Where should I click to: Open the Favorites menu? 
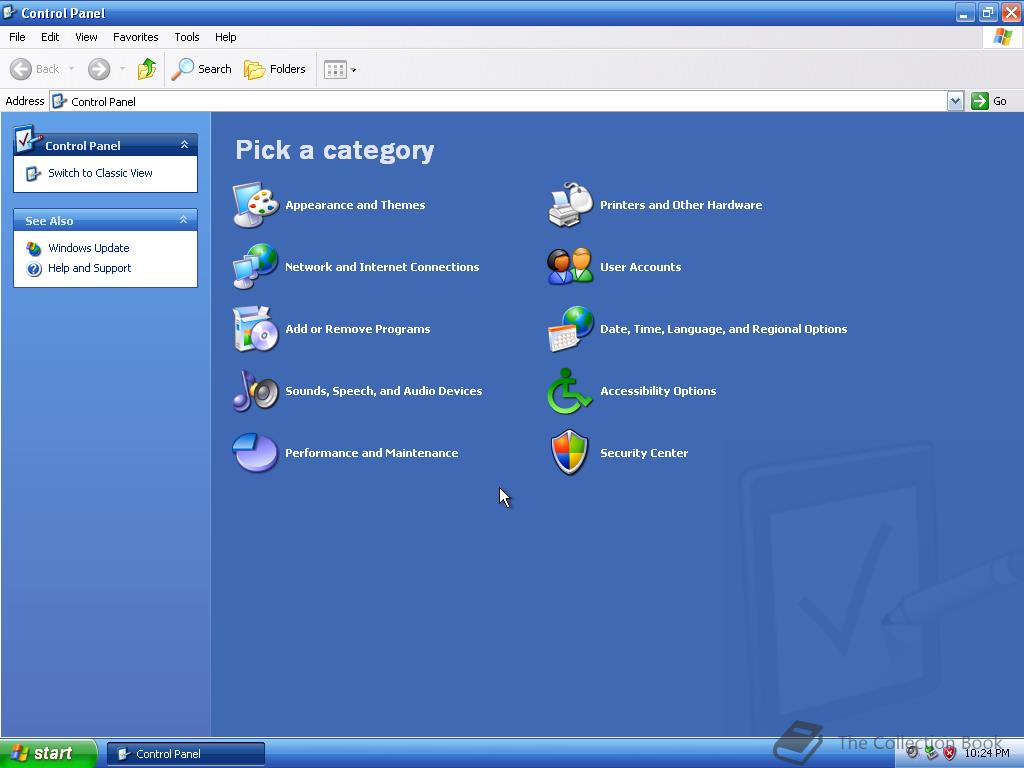[135, 37]
